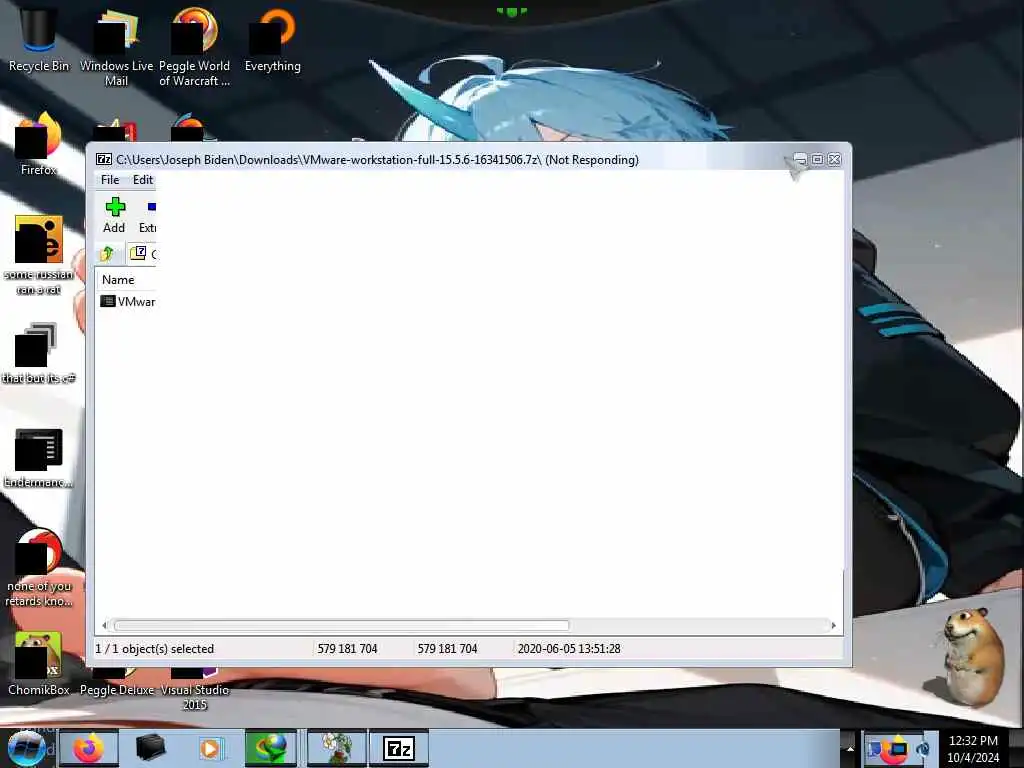Select the Endermanc... desktop icon
Viewport: 1024px width, 768px height.
[x=38, y=457]
